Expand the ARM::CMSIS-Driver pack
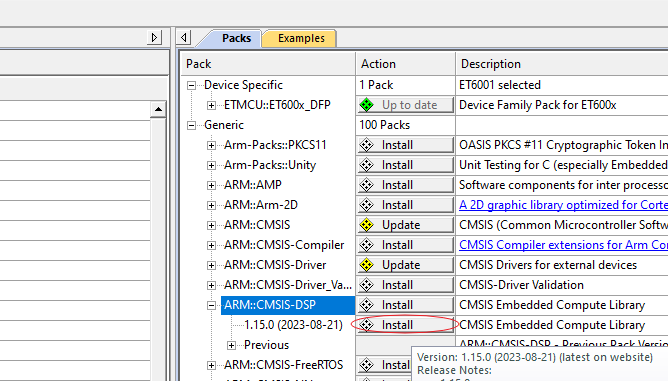Image resolution: width=668 pixels, height=381 pixels. [211, 266]
